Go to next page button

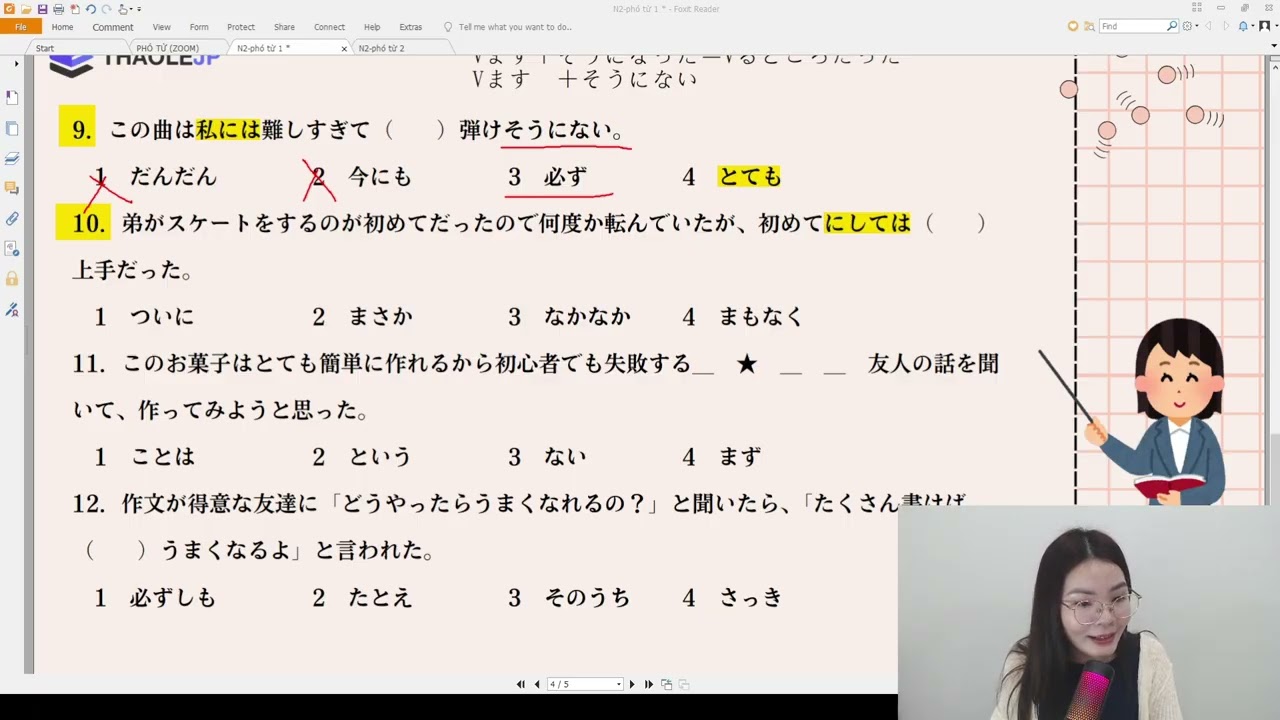[x=632, y=684]
